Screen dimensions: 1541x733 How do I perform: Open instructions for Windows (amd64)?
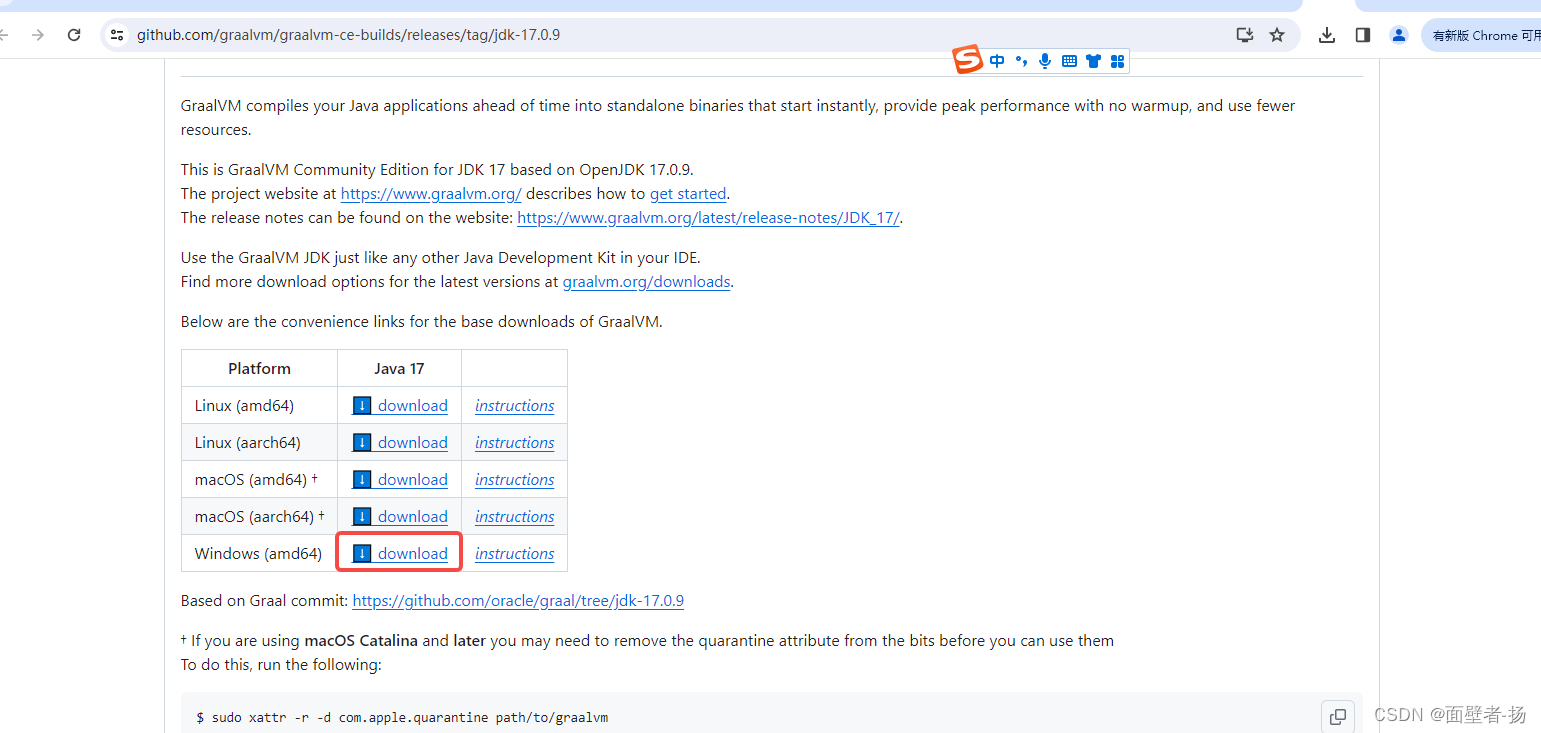tap(515, 554)
